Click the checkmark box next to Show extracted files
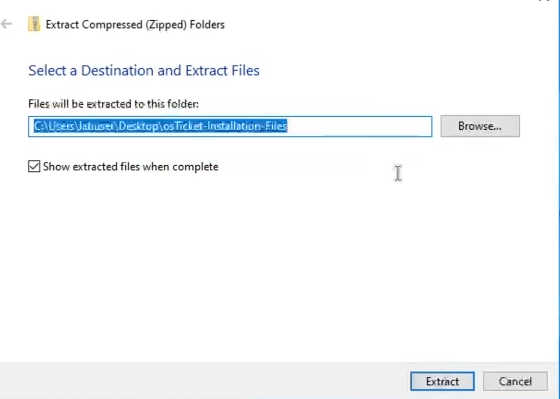The image size is (560, 399). tap(34, 166)
